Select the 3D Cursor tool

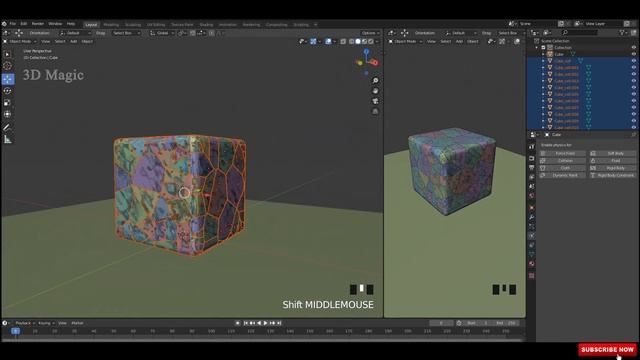pos(7,66)
